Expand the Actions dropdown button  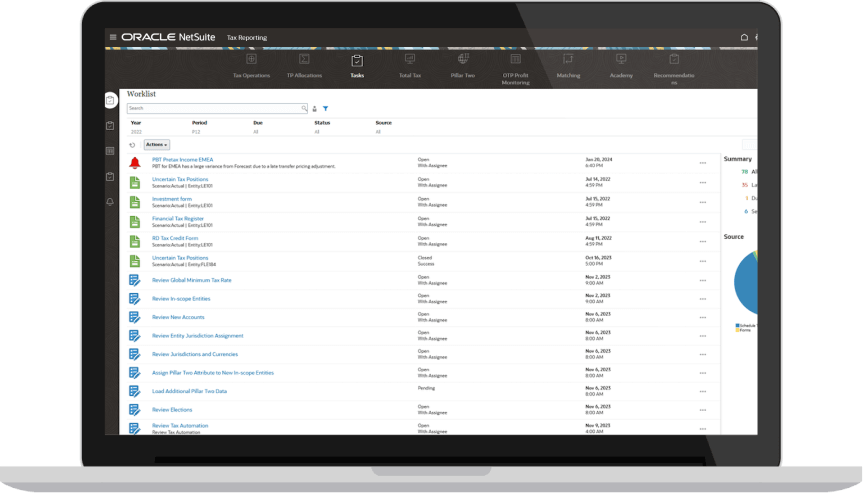point(157,145)
